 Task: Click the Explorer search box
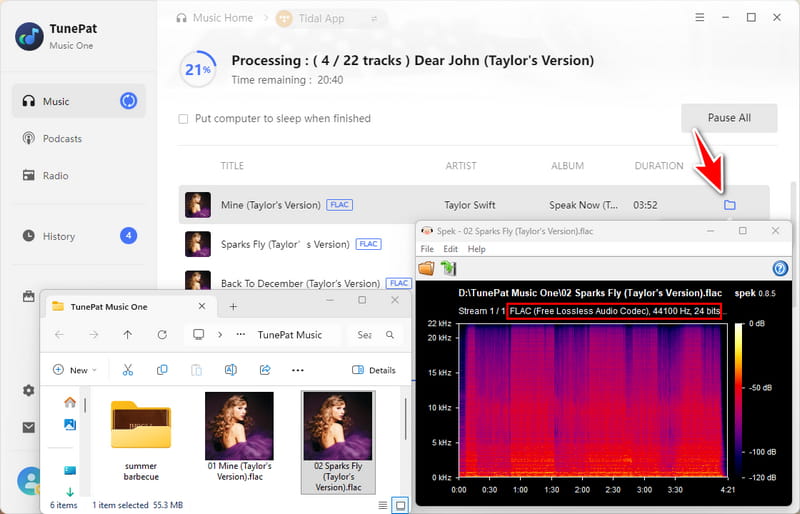(x=376, y=335)
